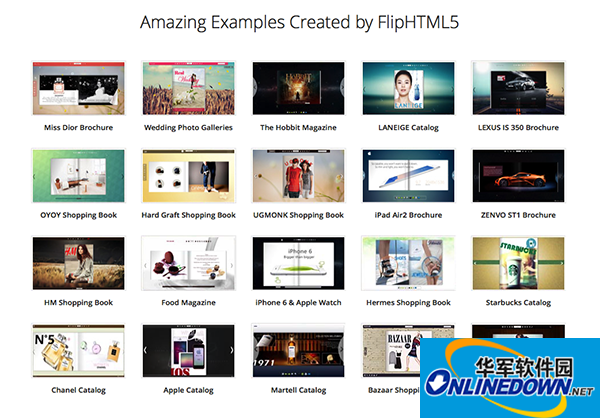Open the Hard Graft Shopping Book thumbnail
This screenshot has height=418, width=600.
click(188, 176)
